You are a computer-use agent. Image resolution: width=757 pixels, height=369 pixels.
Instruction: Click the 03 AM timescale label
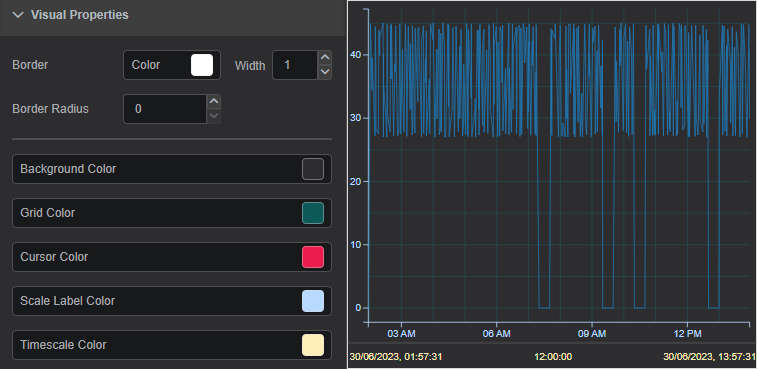coord(401,334)
